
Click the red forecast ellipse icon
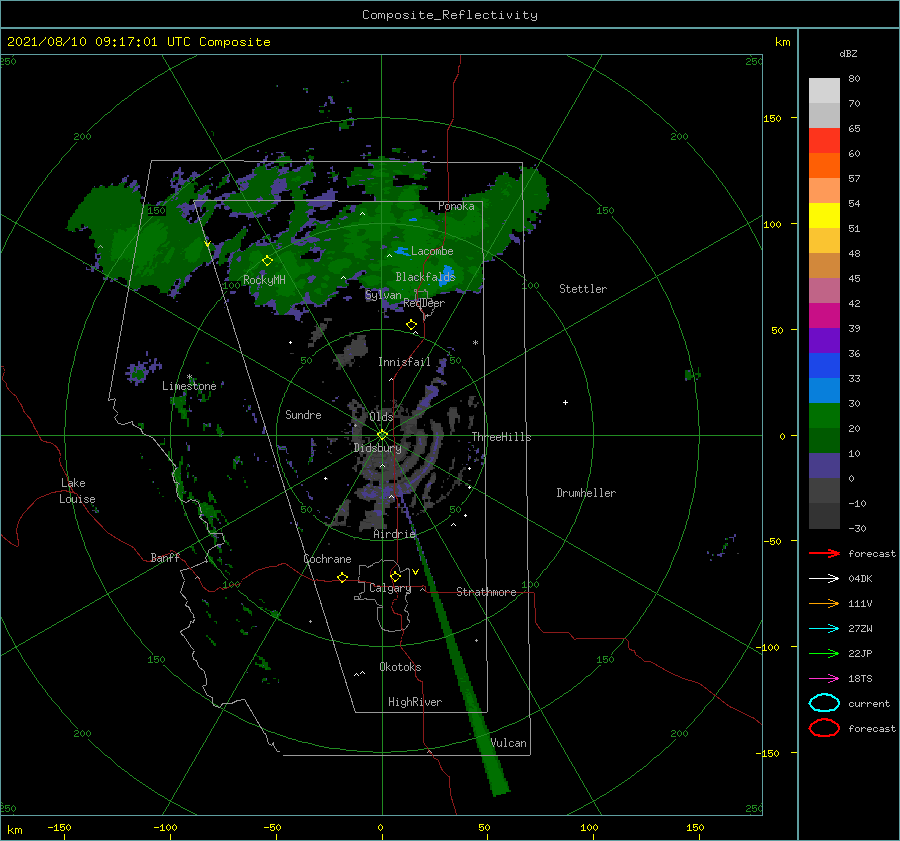pos(824,728)
